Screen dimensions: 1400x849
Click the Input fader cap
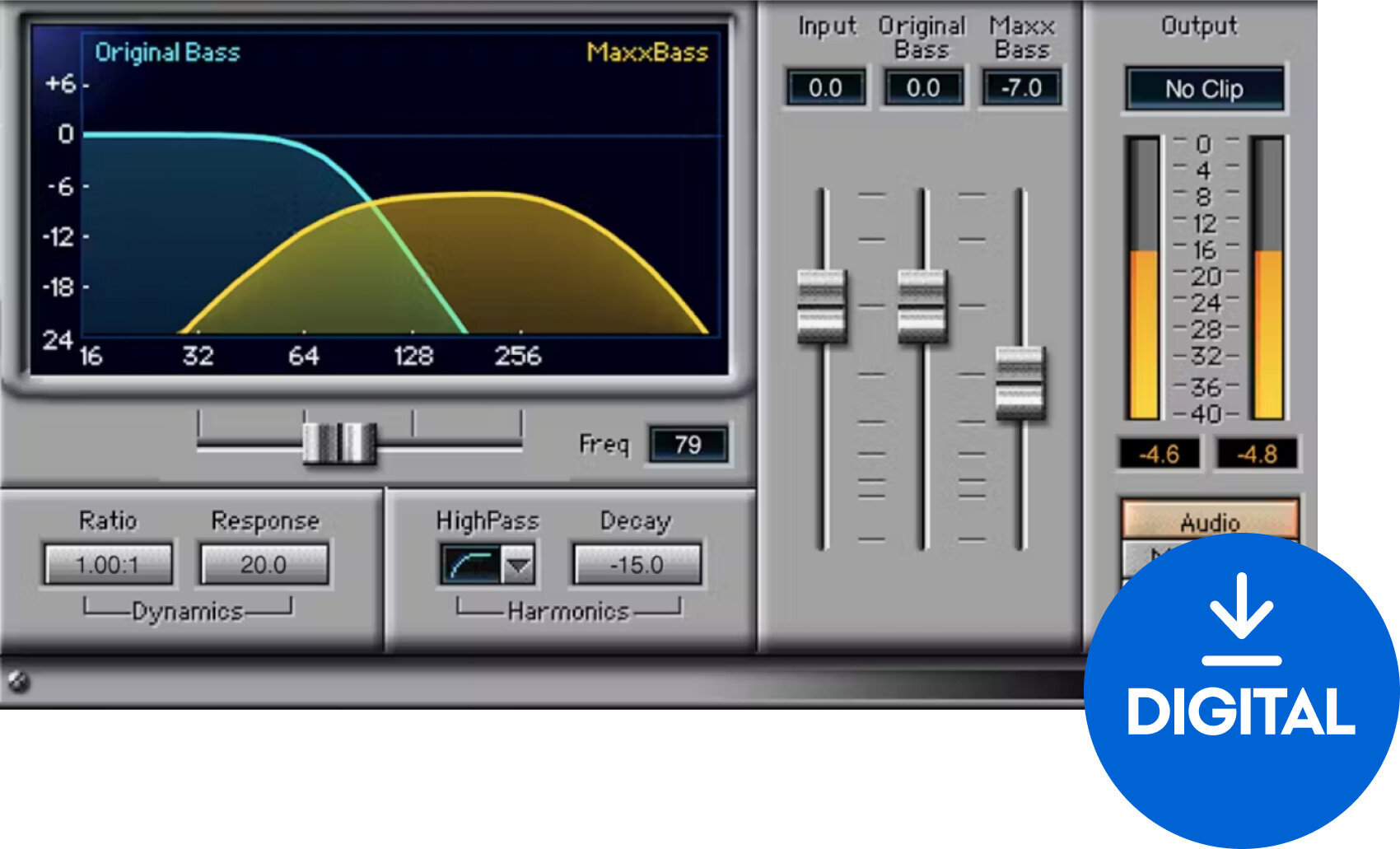[x=820, y=305]
